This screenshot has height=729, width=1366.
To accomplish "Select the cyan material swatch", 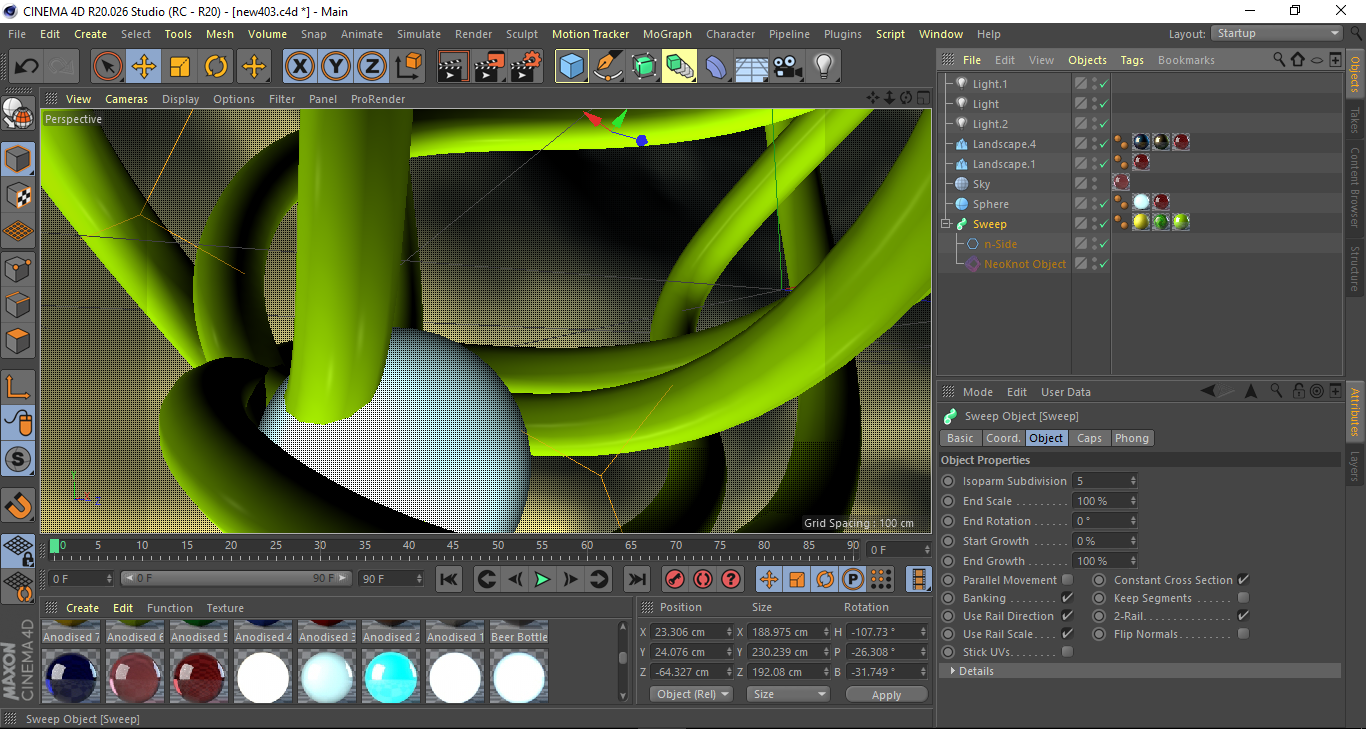I will [390, 676].
